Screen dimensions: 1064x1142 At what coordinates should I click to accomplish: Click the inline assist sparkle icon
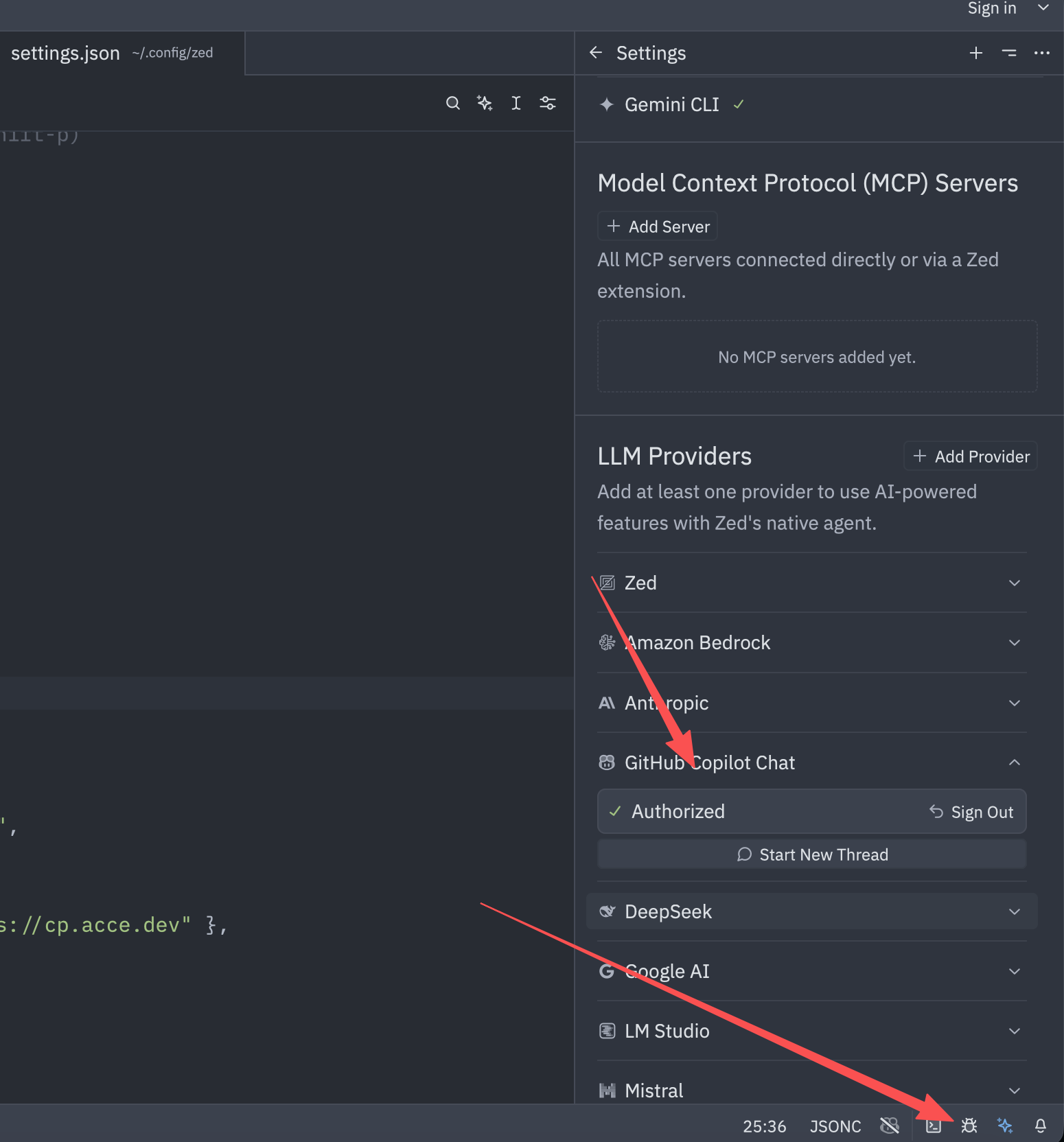click(x=485, y=103)
